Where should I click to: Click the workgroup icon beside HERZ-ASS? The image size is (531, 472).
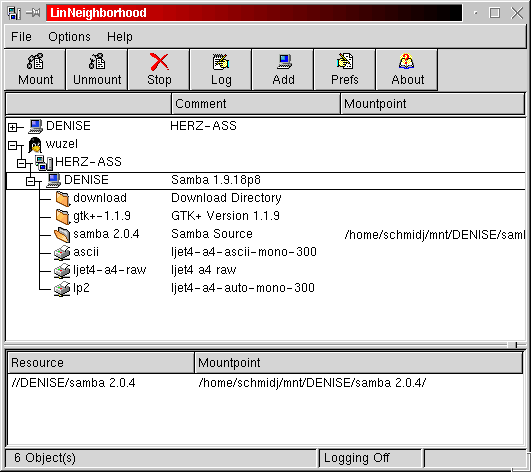44,163
